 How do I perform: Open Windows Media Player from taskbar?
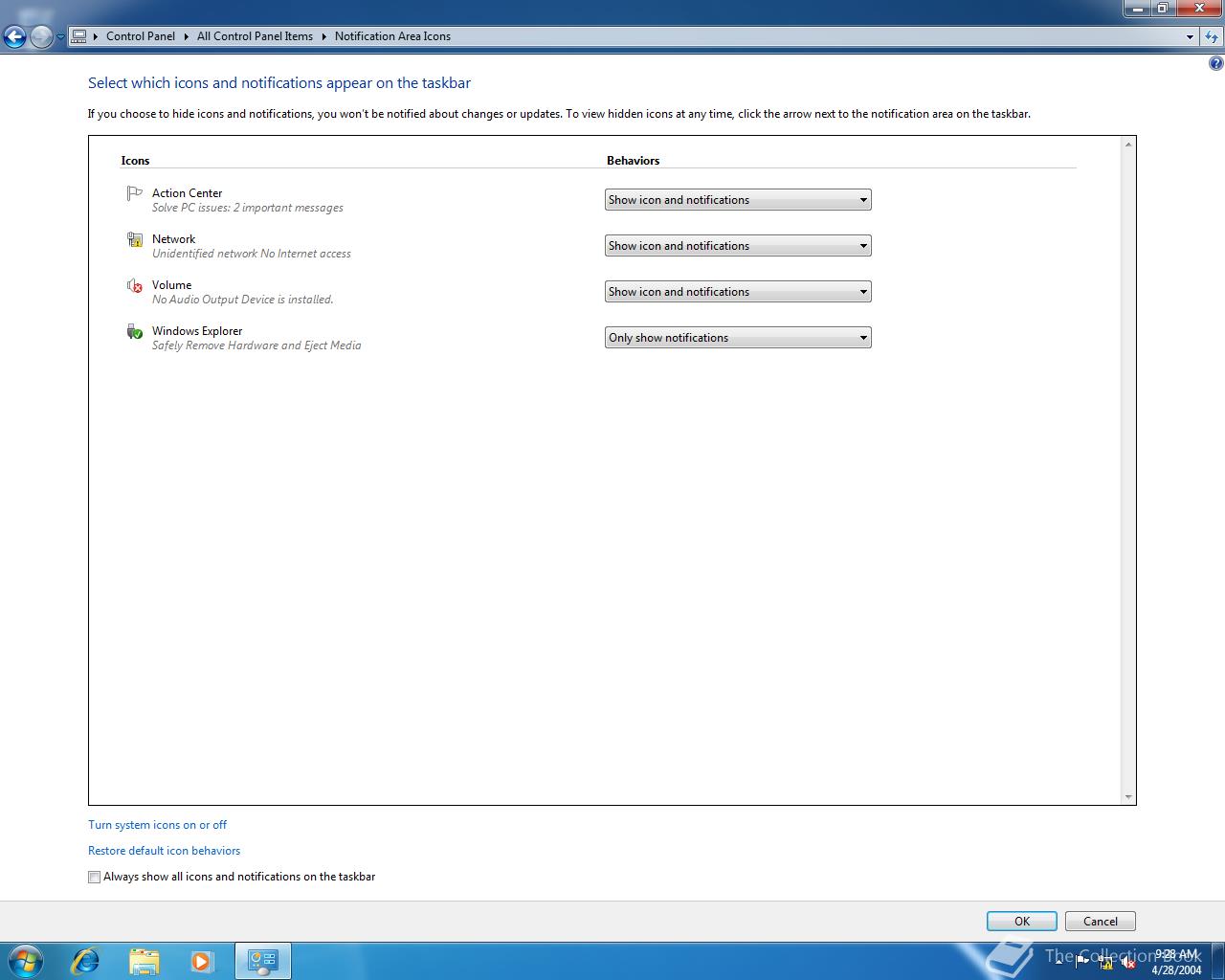pos(202,961)
